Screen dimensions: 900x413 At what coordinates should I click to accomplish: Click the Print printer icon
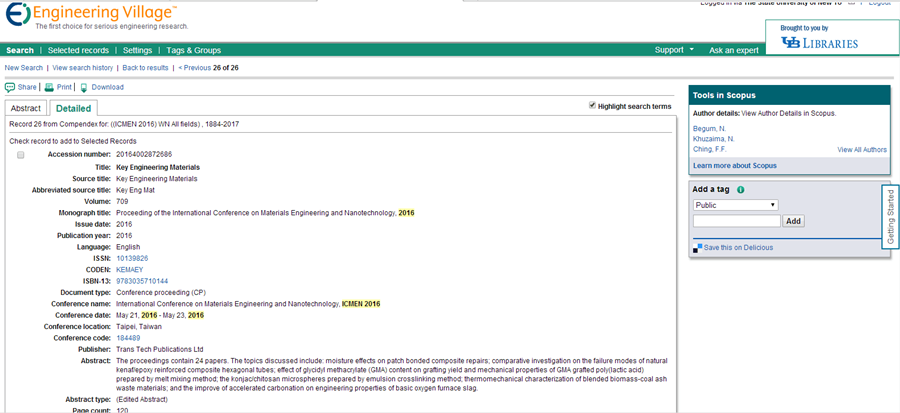coord(49,87)
